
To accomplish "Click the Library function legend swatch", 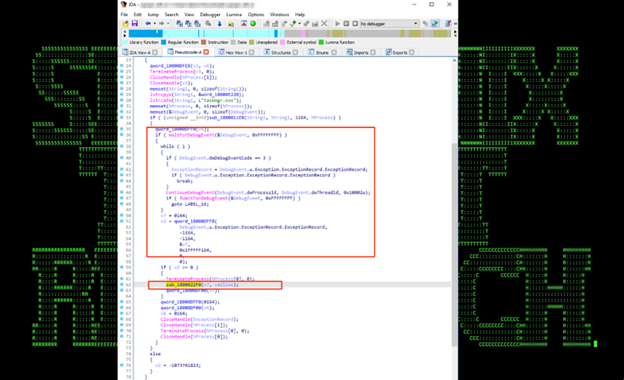I will (125, 42).
